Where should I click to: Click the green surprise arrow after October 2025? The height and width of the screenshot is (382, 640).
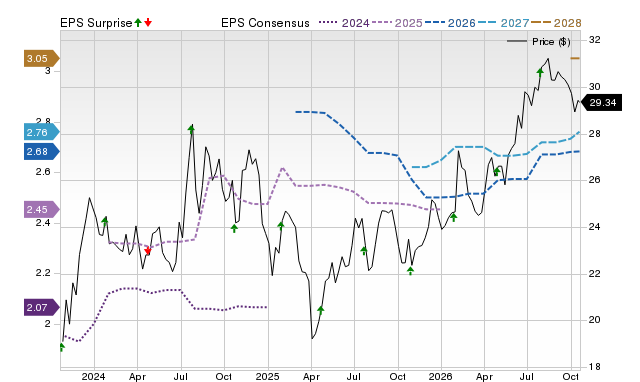[411, 271]
